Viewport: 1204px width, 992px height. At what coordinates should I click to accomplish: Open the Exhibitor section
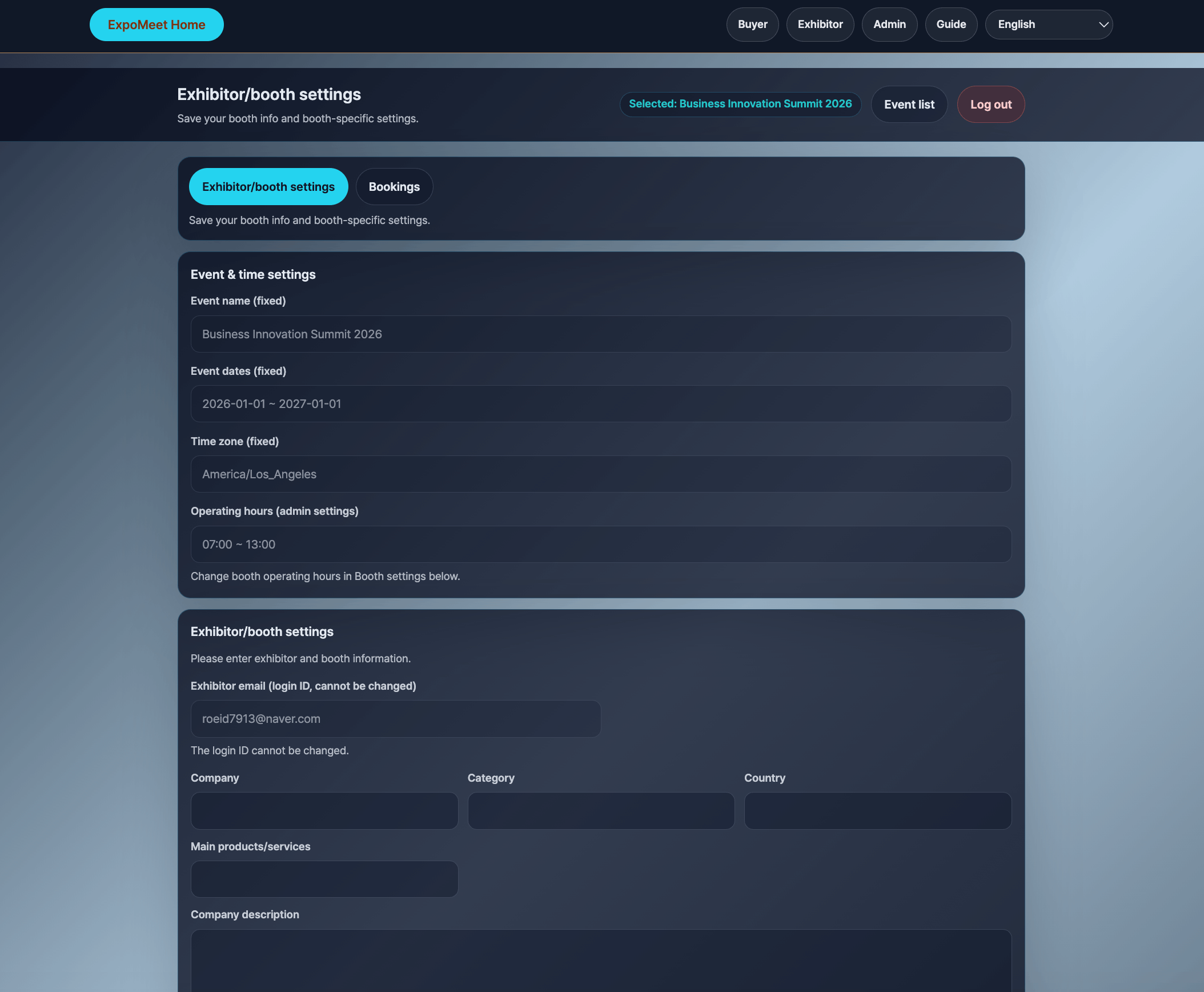[820, 24]
